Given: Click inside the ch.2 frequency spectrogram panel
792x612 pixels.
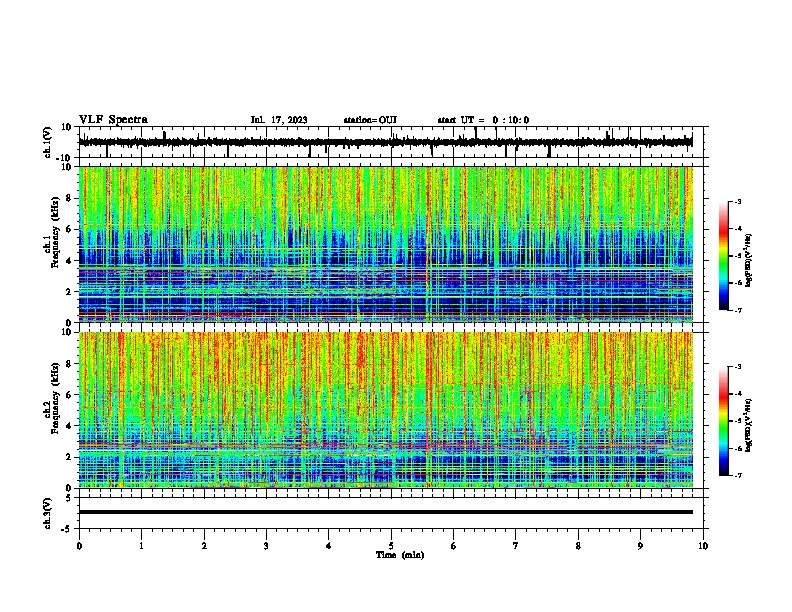Looking at the screenshot, I should [x=386, y=410].
